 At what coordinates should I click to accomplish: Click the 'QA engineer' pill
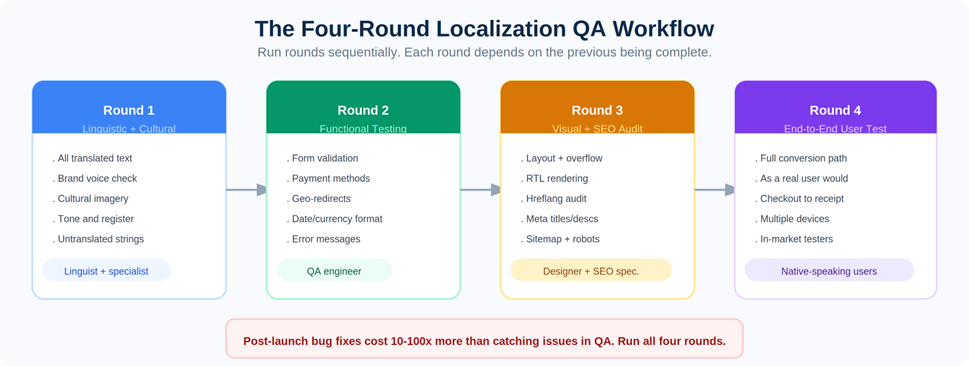pos(334,270)
